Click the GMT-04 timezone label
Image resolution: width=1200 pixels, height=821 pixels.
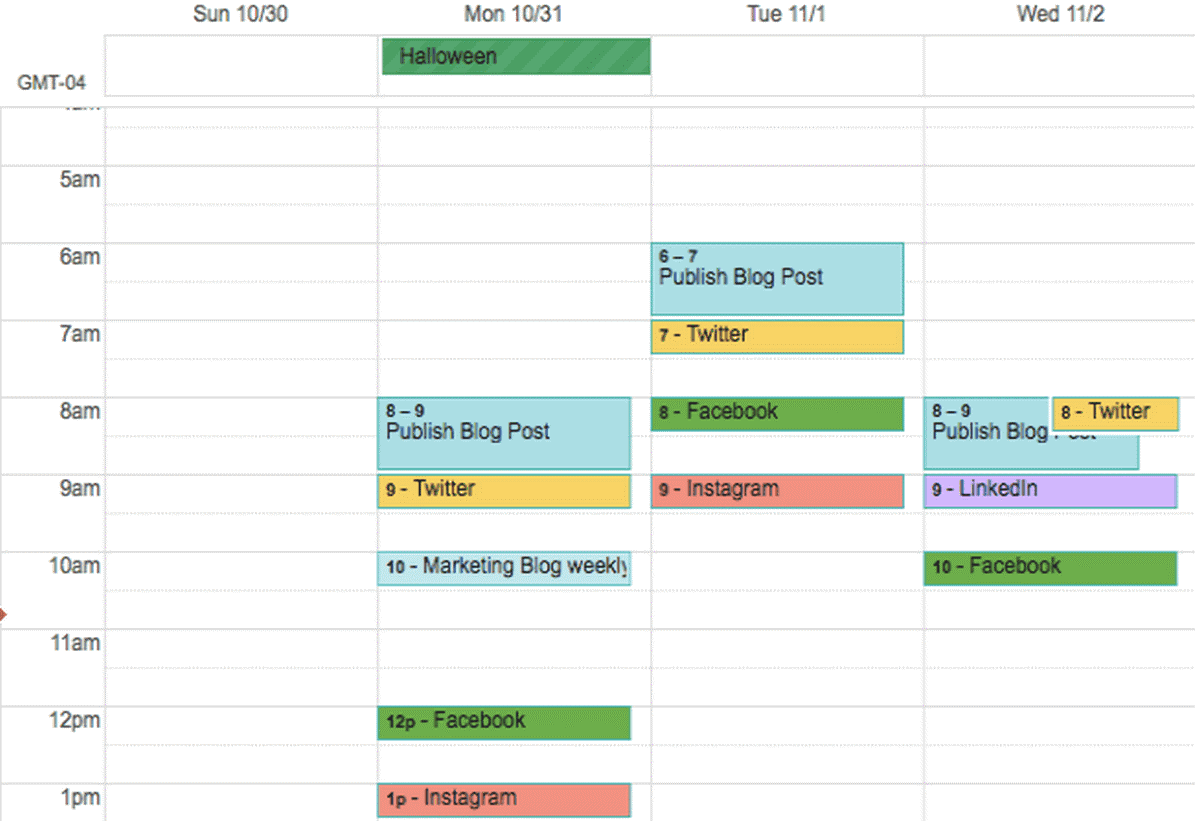(50, 84)
